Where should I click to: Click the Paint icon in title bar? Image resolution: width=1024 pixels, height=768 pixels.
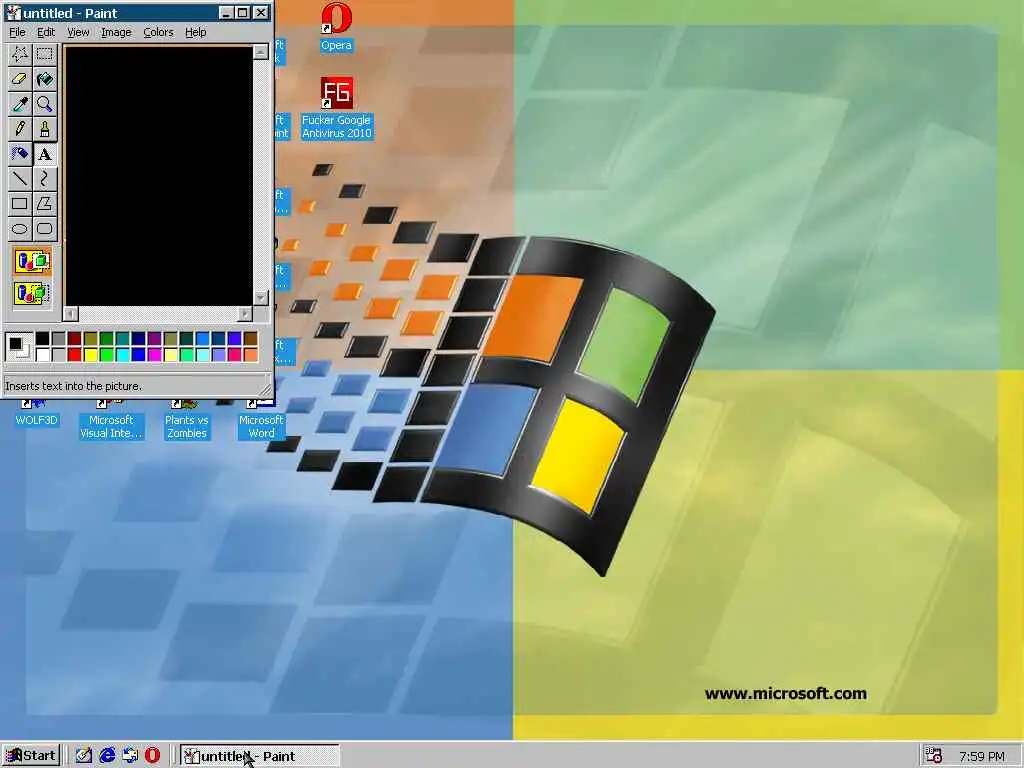click(14, 13)
